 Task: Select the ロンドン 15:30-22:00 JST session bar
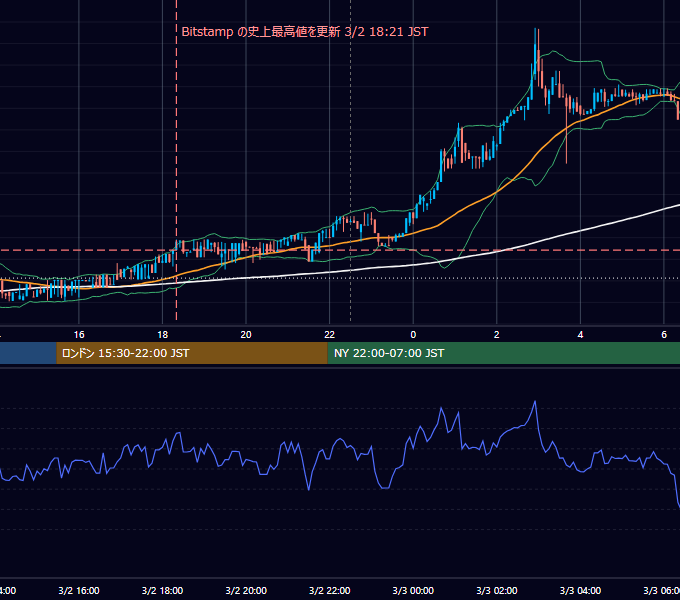[x=192, y=353]
